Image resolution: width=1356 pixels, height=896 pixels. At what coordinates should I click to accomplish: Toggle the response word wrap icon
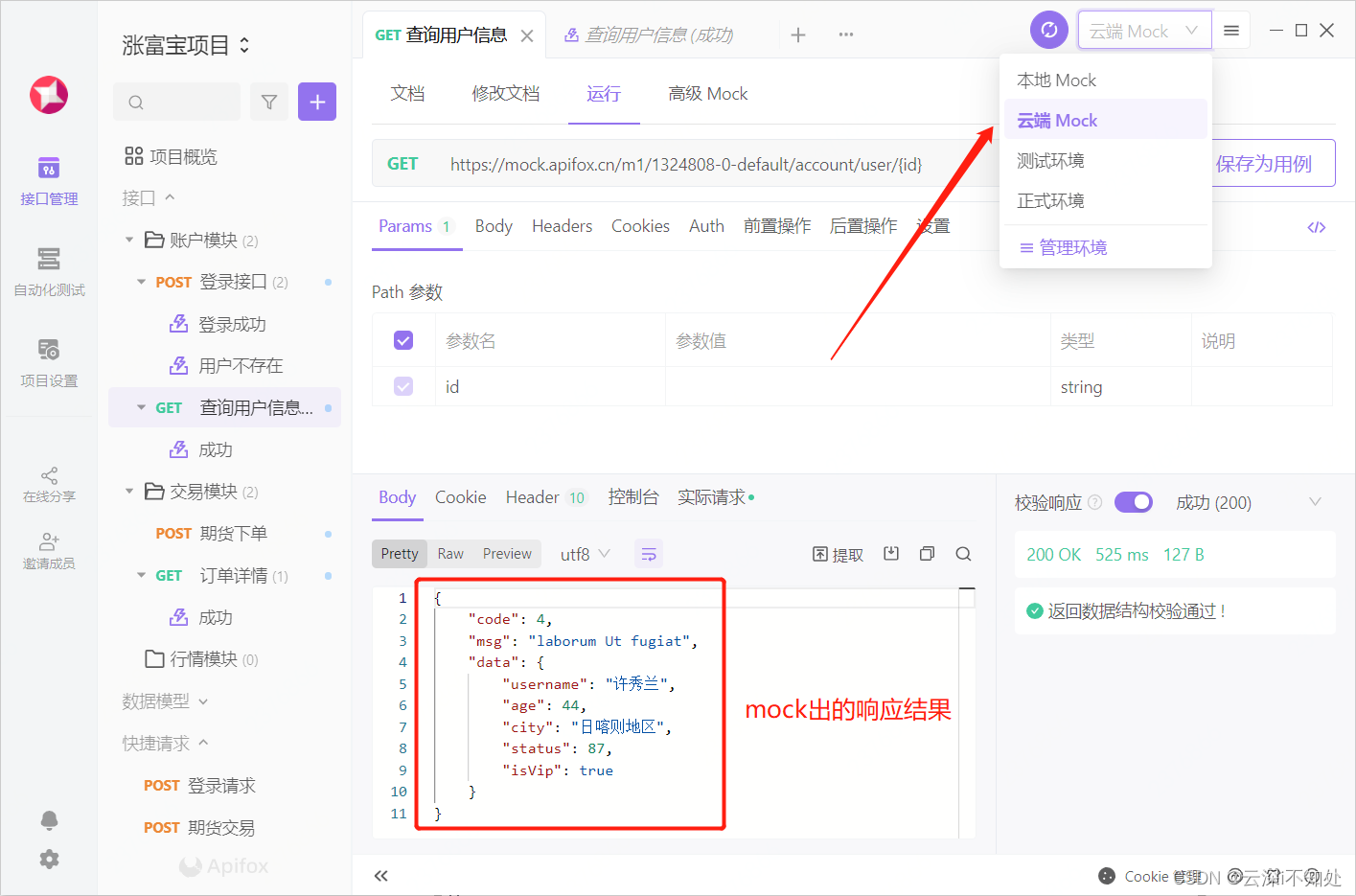coord(649,554)
